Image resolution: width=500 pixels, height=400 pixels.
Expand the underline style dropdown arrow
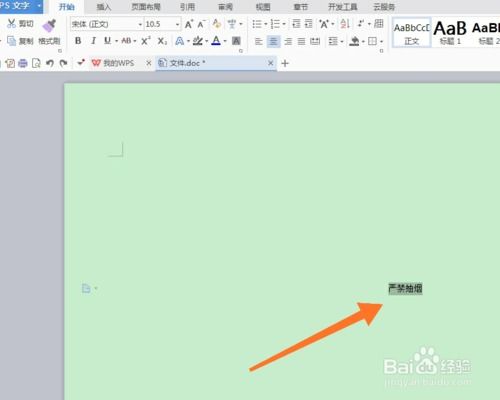click(x=116, y=41)
